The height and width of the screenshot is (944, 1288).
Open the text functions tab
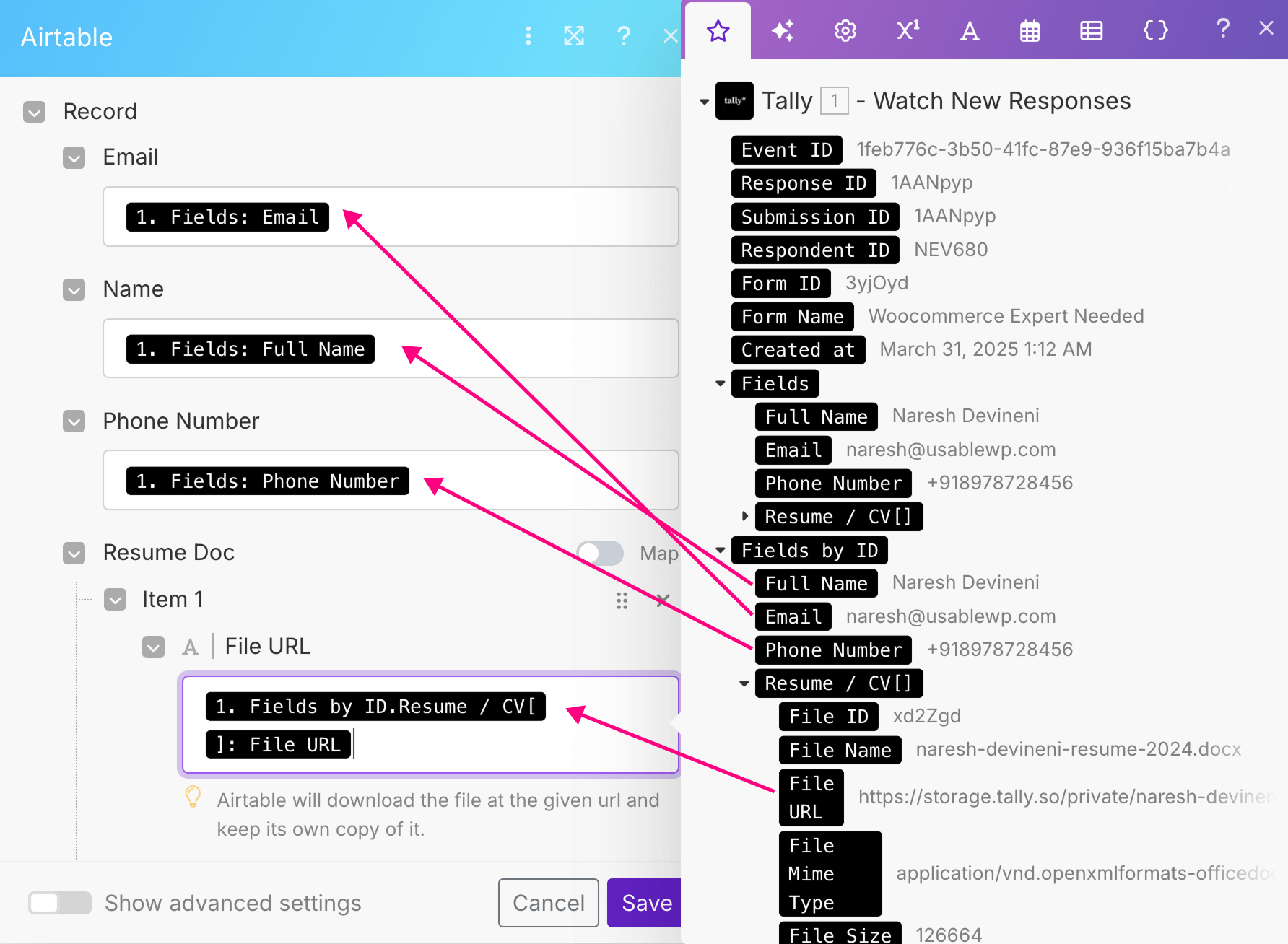click(x=970, y=31)
